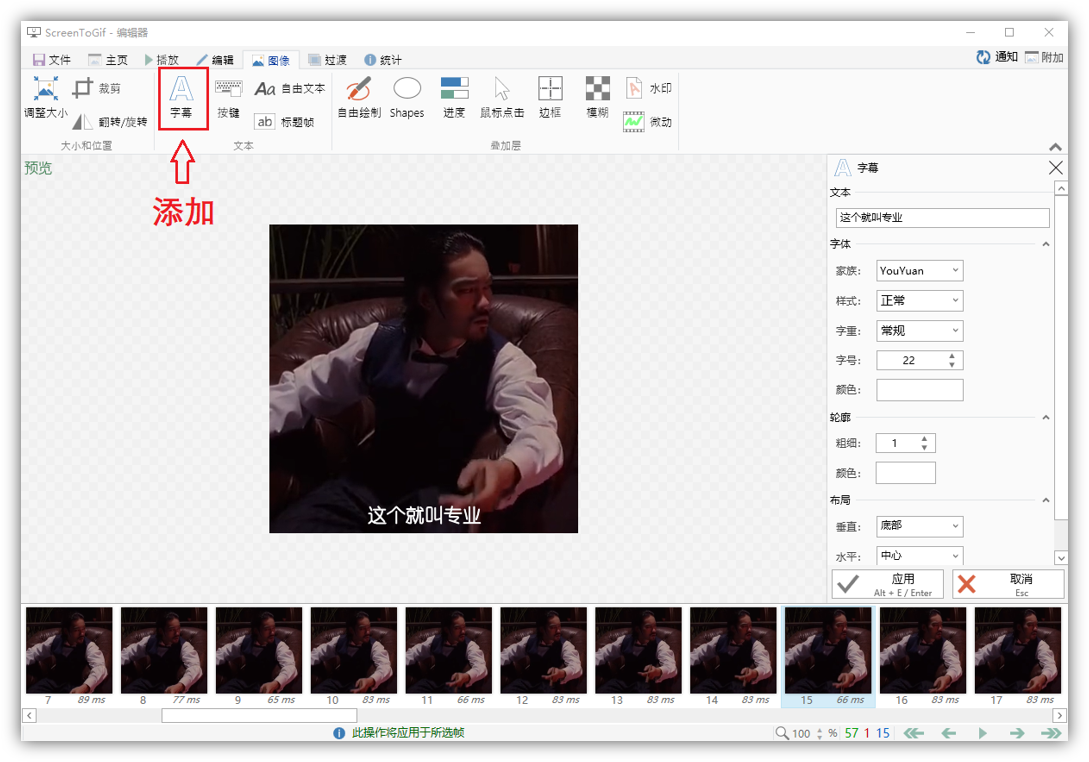Open the 过渡 transitions tab
The image size is (1089, 762).
pos(327,60)
